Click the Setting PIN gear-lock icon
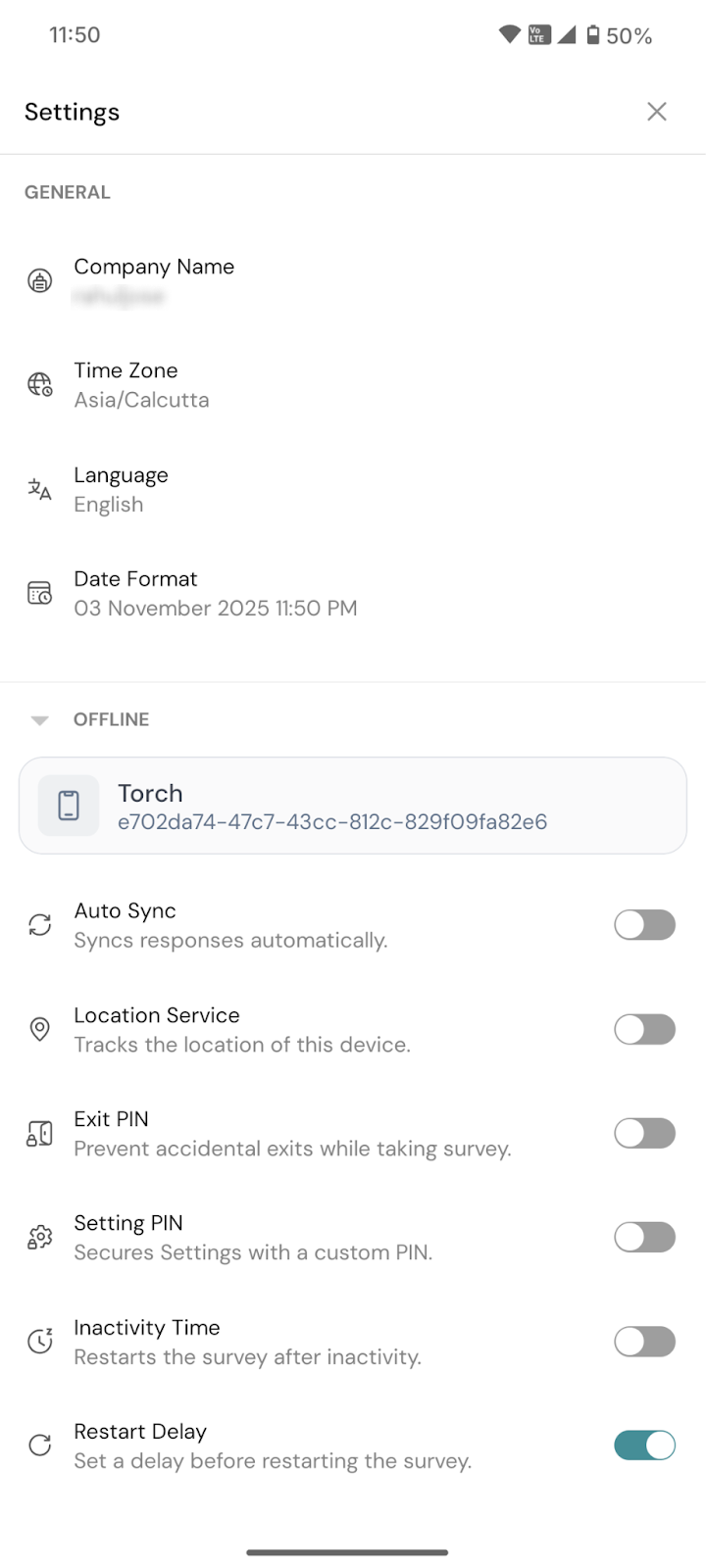This screenshot has height=1568, width=706. 39,1238
